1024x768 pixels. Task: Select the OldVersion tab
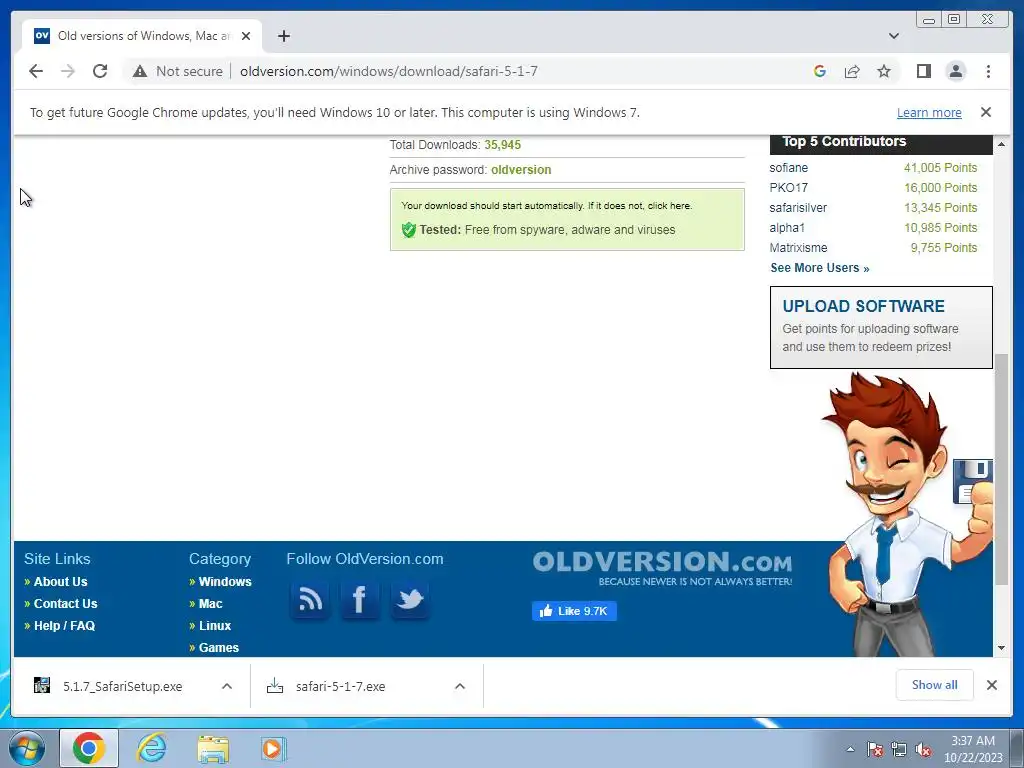[142, 36]
